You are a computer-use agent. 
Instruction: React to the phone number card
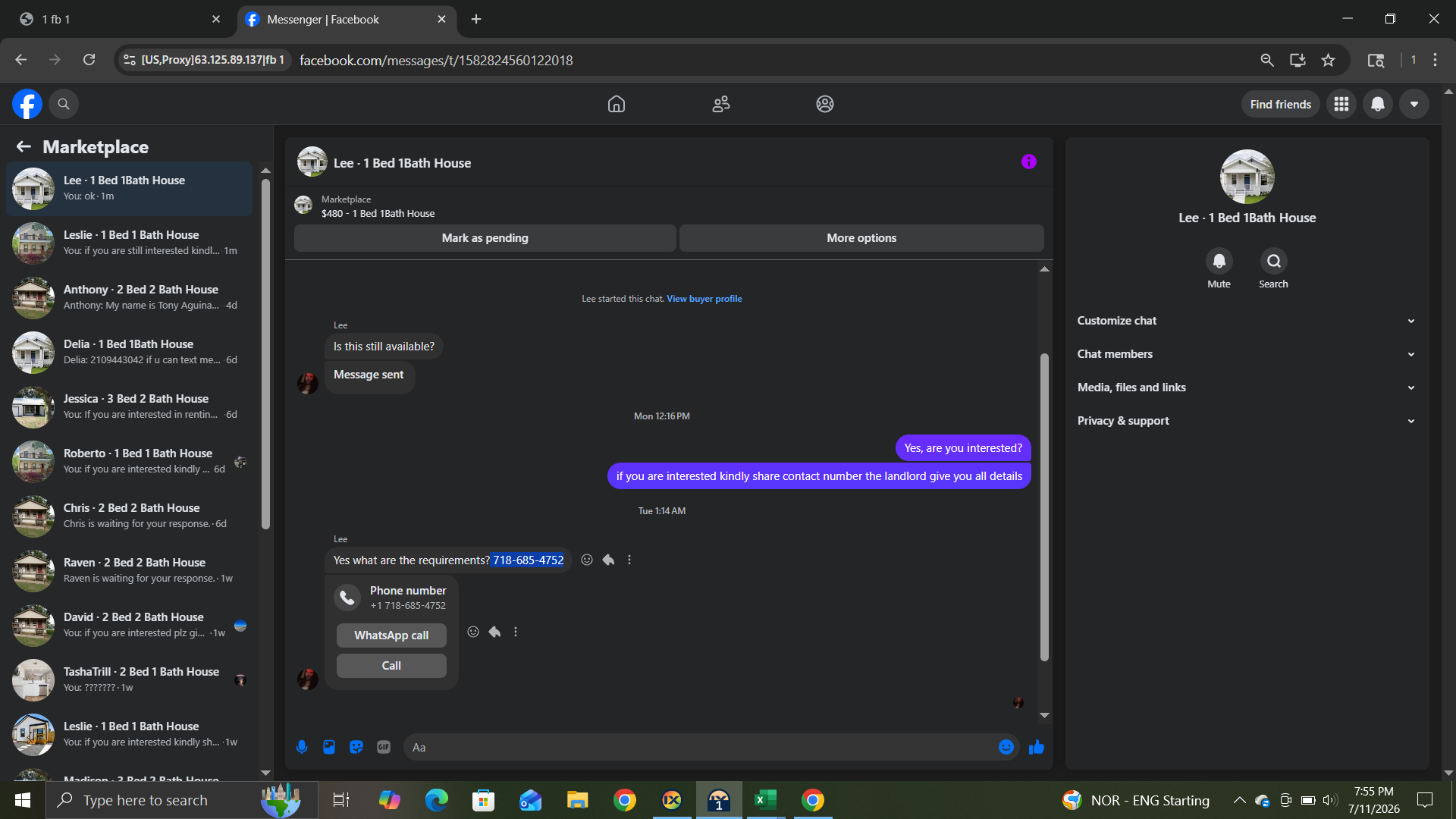473,632
